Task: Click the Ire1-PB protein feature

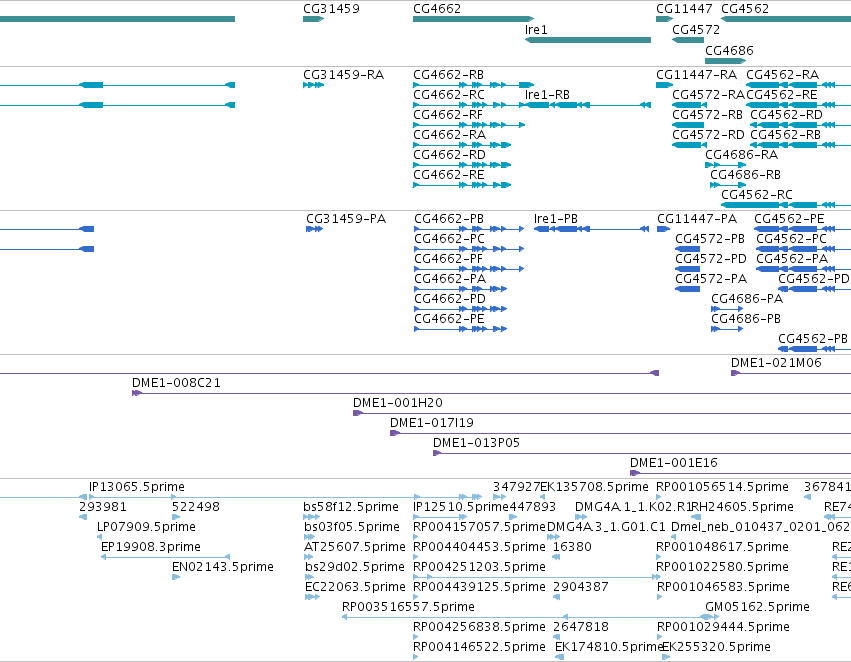Action: click(x=591, y=229)
